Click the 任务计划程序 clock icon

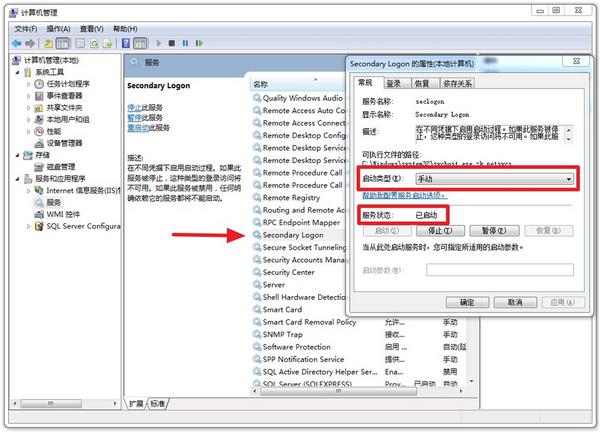click(x=39, y=84)
